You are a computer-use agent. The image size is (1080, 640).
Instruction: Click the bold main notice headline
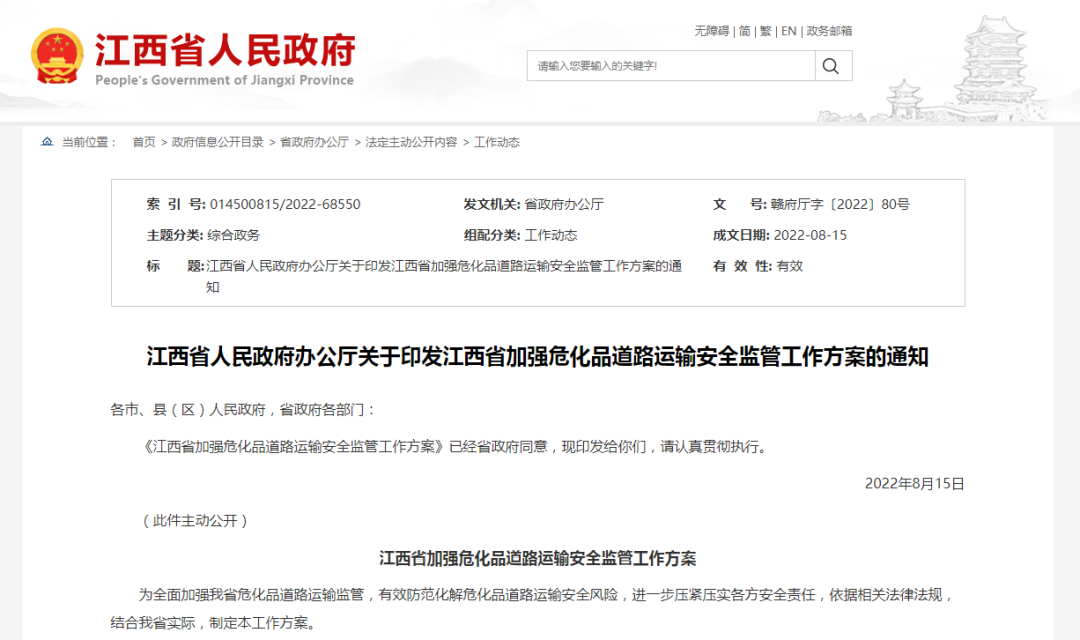click(x=538, y=357)
